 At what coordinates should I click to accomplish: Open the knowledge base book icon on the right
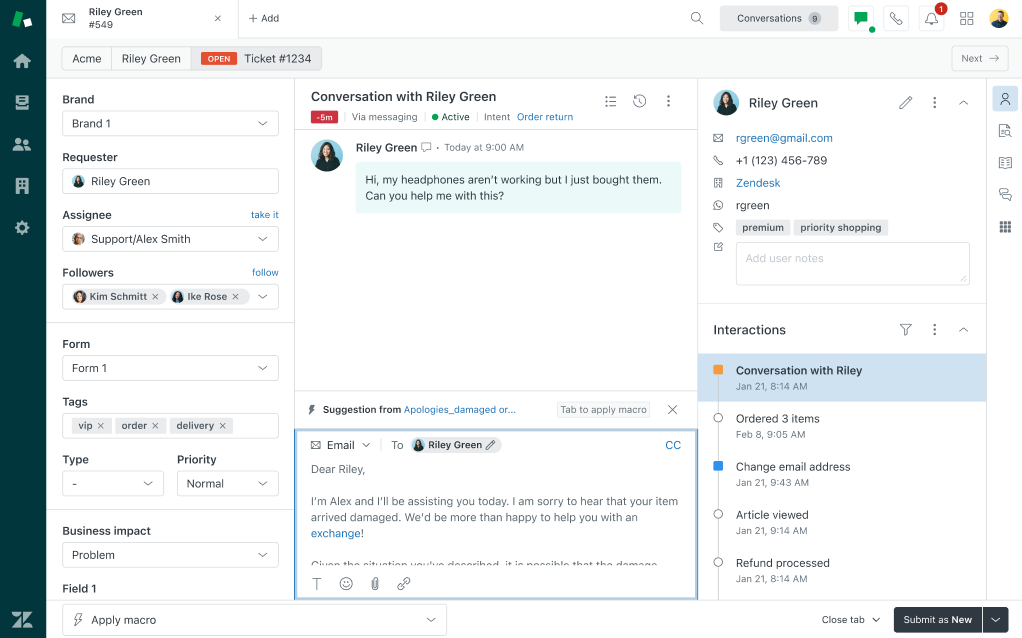point(1005,162)
